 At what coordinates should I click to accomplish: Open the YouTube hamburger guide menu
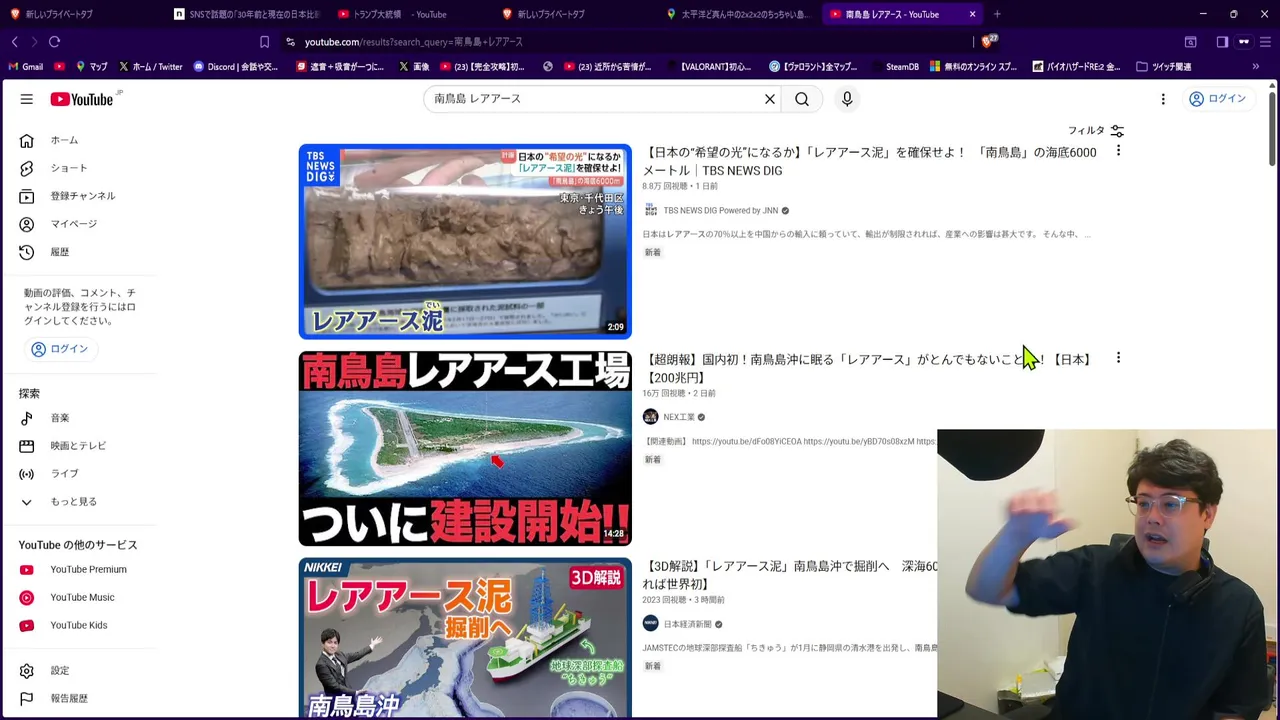click(27, 99)
